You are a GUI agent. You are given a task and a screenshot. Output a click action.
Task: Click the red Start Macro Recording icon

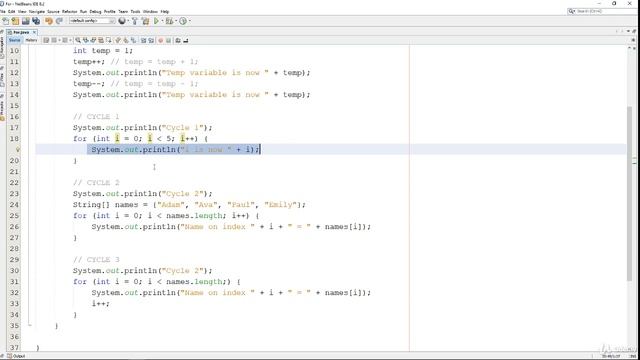[161, 40]
